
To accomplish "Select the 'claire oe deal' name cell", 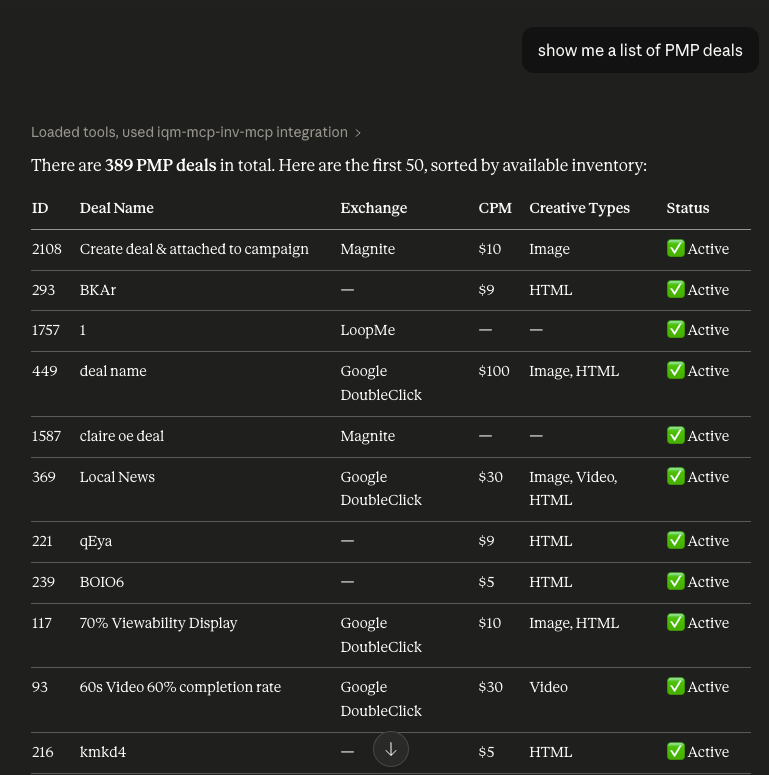I will pyautogui.click(x=122, y=436).
